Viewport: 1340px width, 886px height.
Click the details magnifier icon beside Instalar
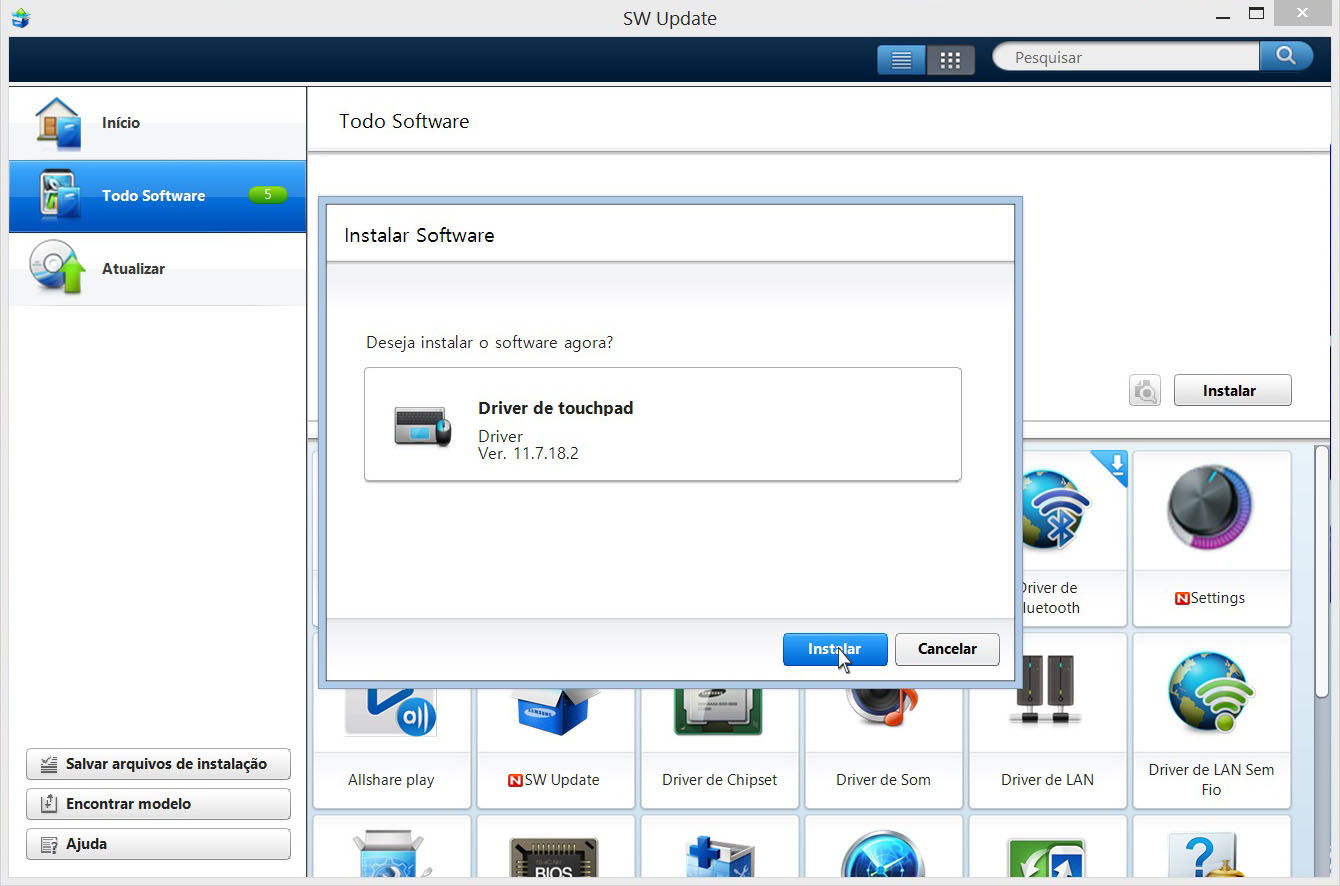click(1145, 390)
